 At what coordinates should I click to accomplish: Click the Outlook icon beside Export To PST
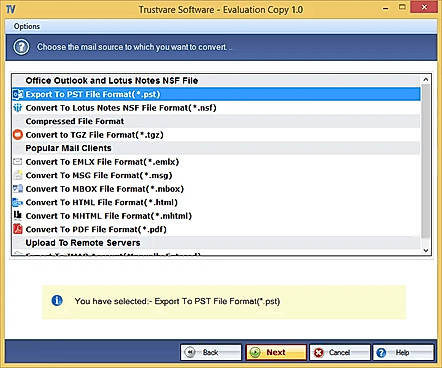pos(18,94)
